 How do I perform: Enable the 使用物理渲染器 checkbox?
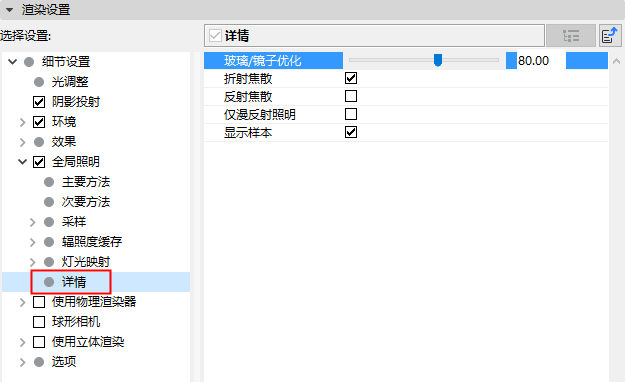[39, 302]
